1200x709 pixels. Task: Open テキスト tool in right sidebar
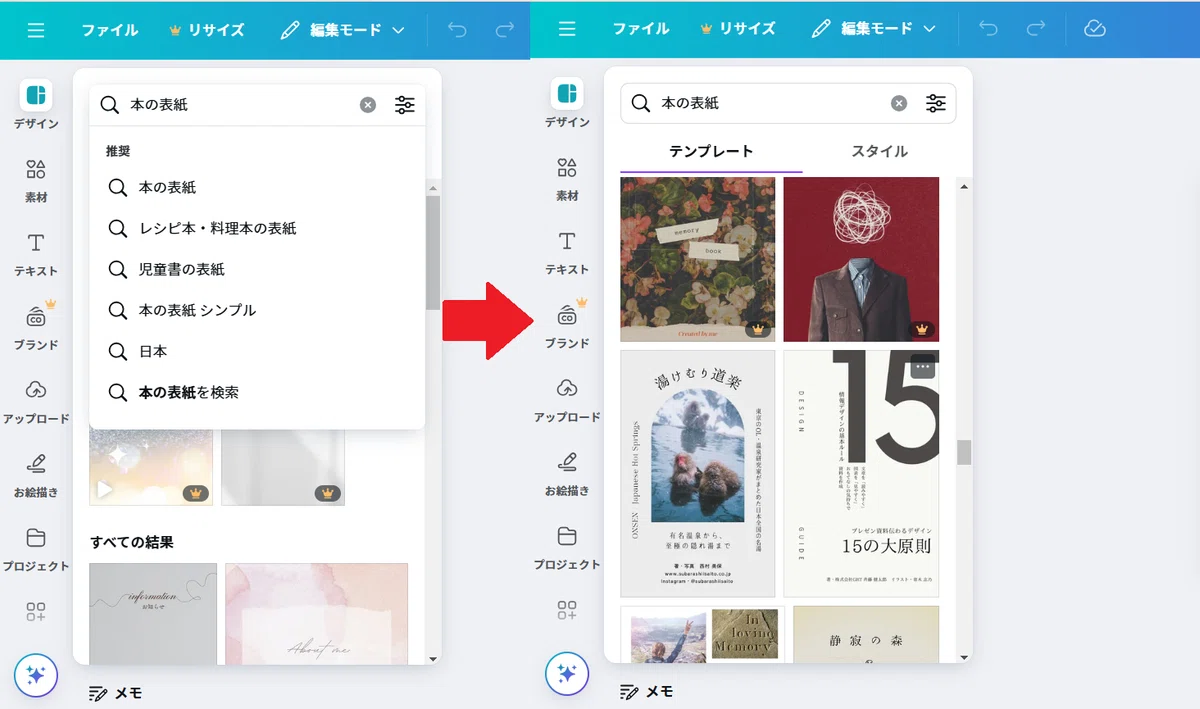coord(567,254)
